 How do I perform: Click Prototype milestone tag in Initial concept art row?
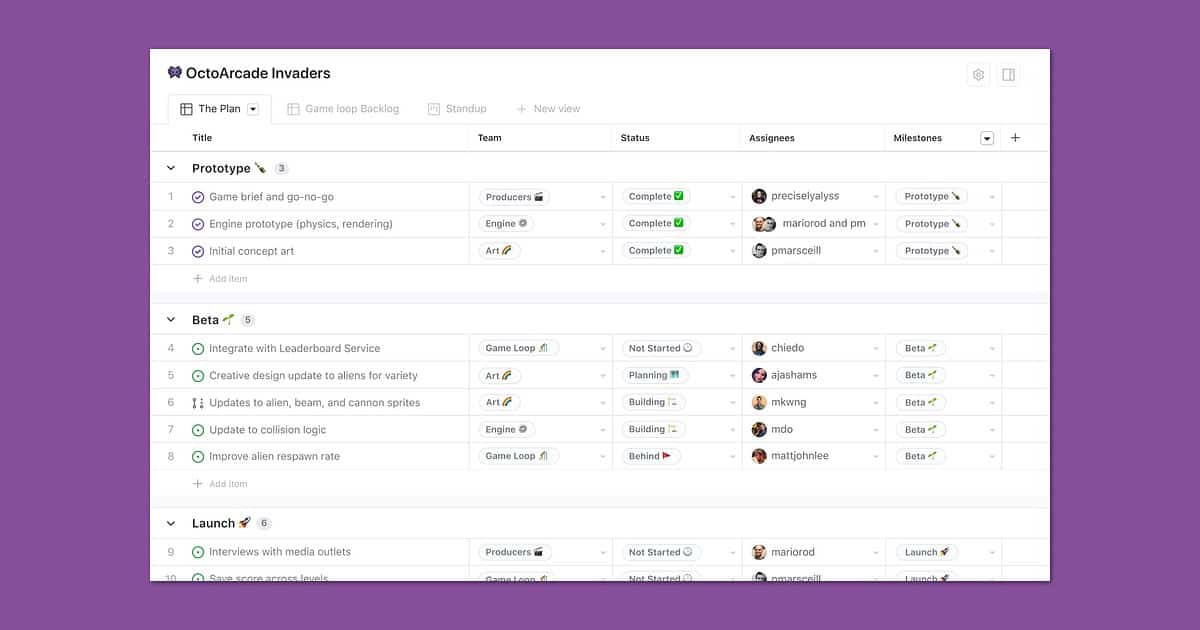click(933, 251)
